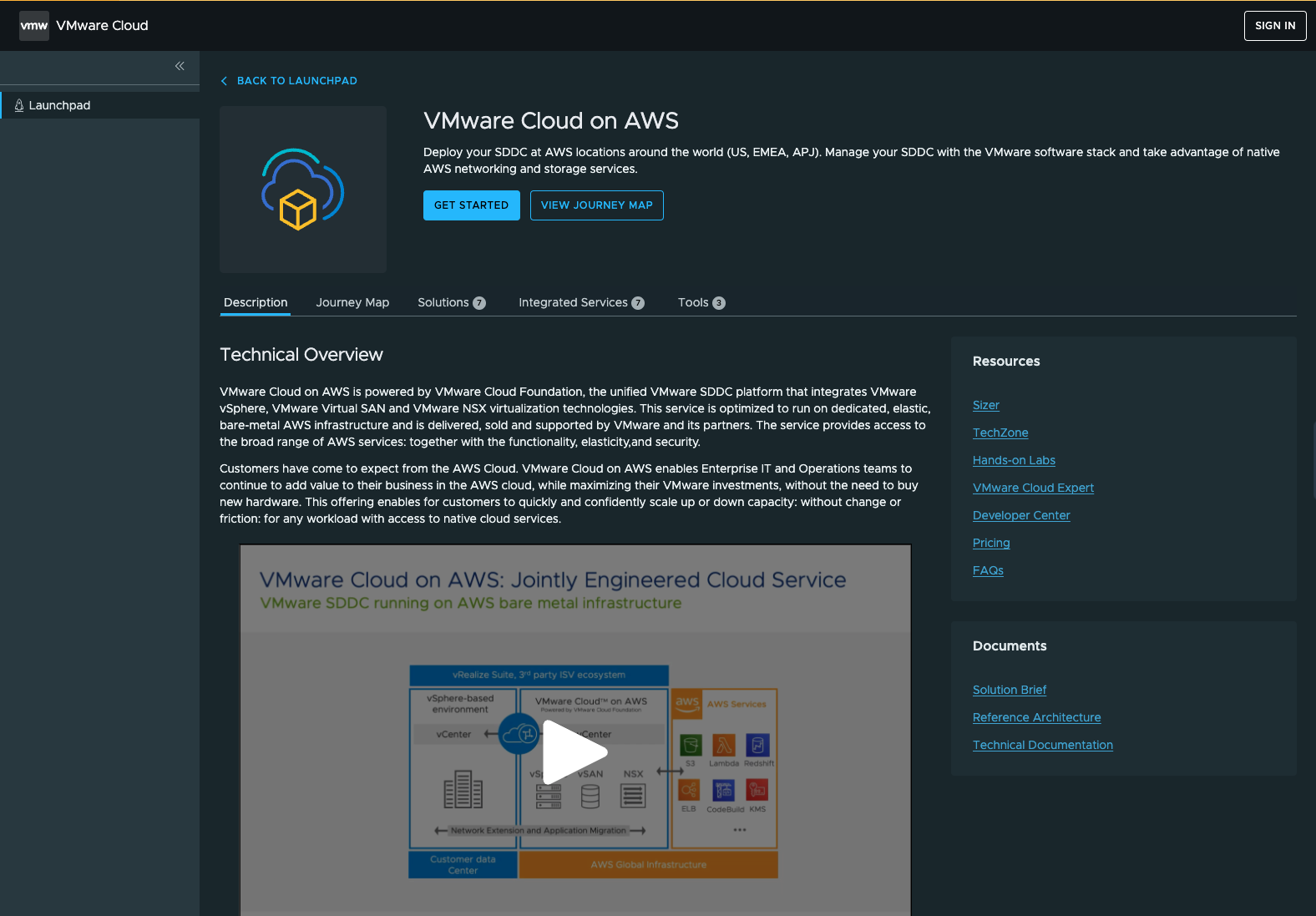This screenshot has height=916, width=1316.
Task: Click View Journey Map button
Action: [597, 205]
